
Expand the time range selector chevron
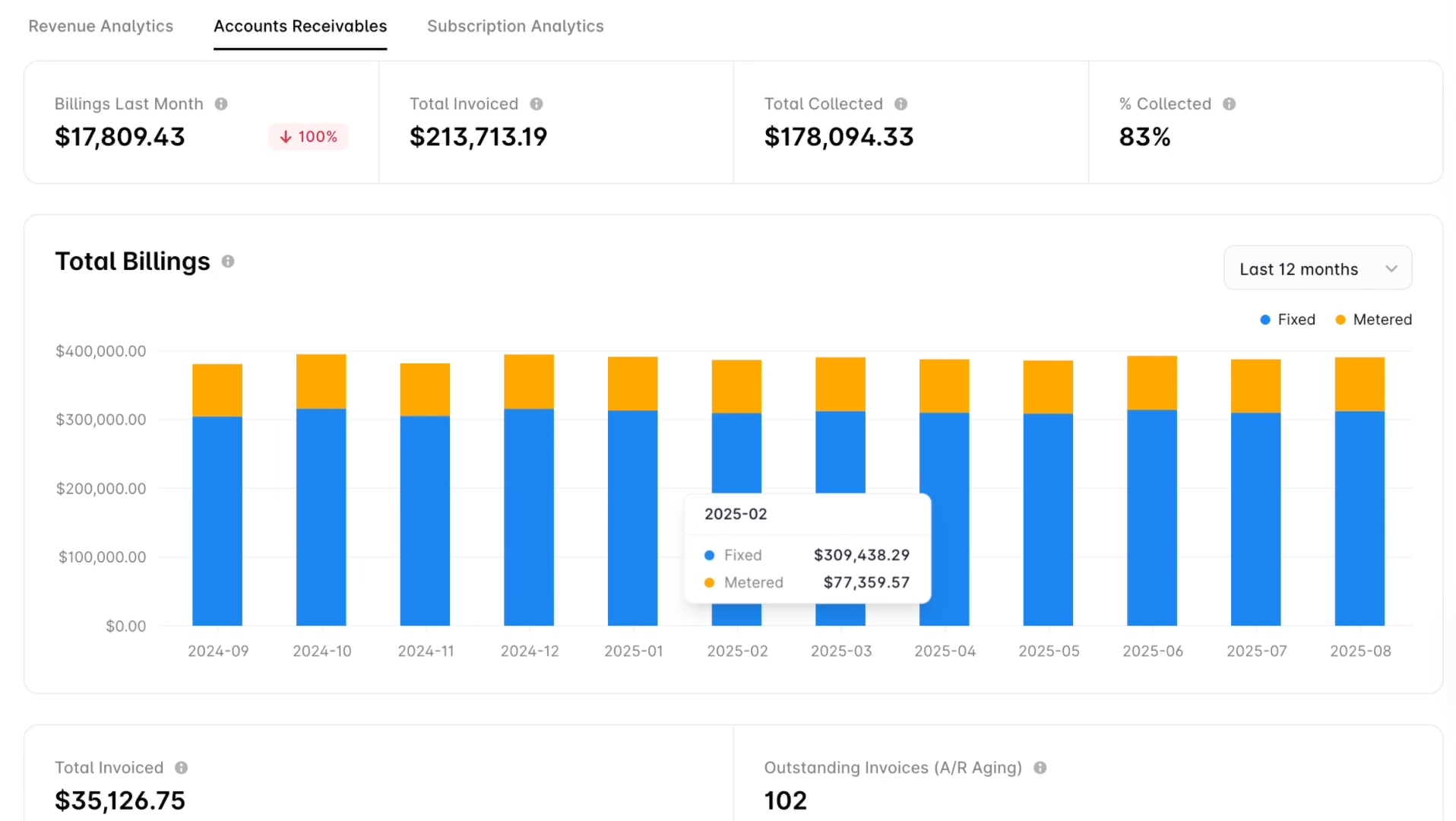pos(1391,268)
